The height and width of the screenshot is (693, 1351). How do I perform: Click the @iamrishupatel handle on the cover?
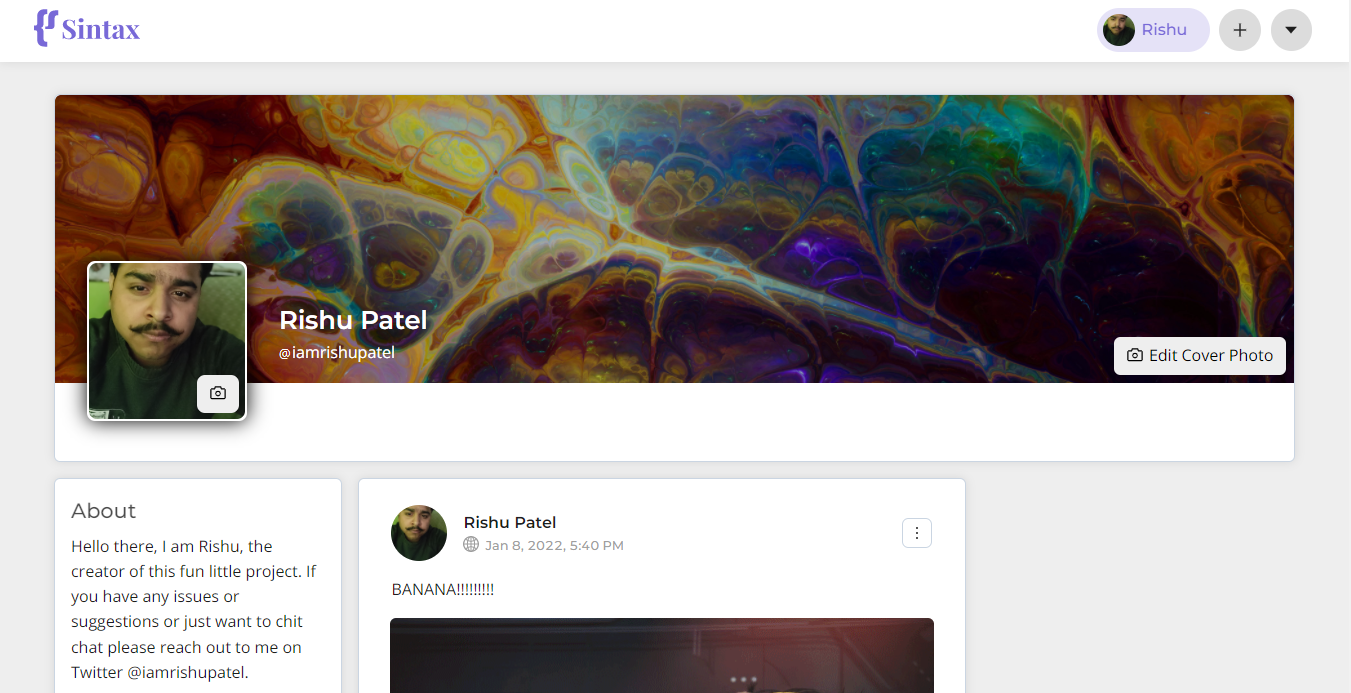coord(337,352)
